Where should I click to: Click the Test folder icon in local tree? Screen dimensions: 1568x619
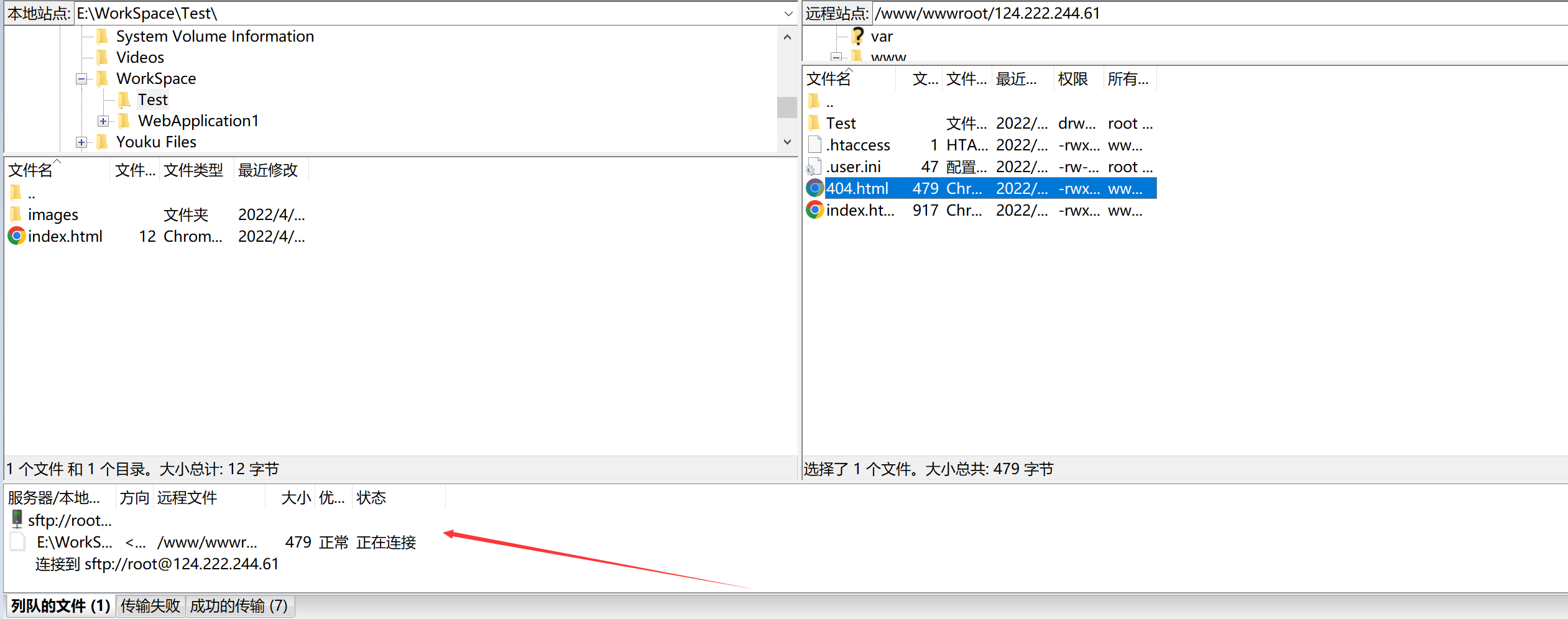(x=124, y=99)
